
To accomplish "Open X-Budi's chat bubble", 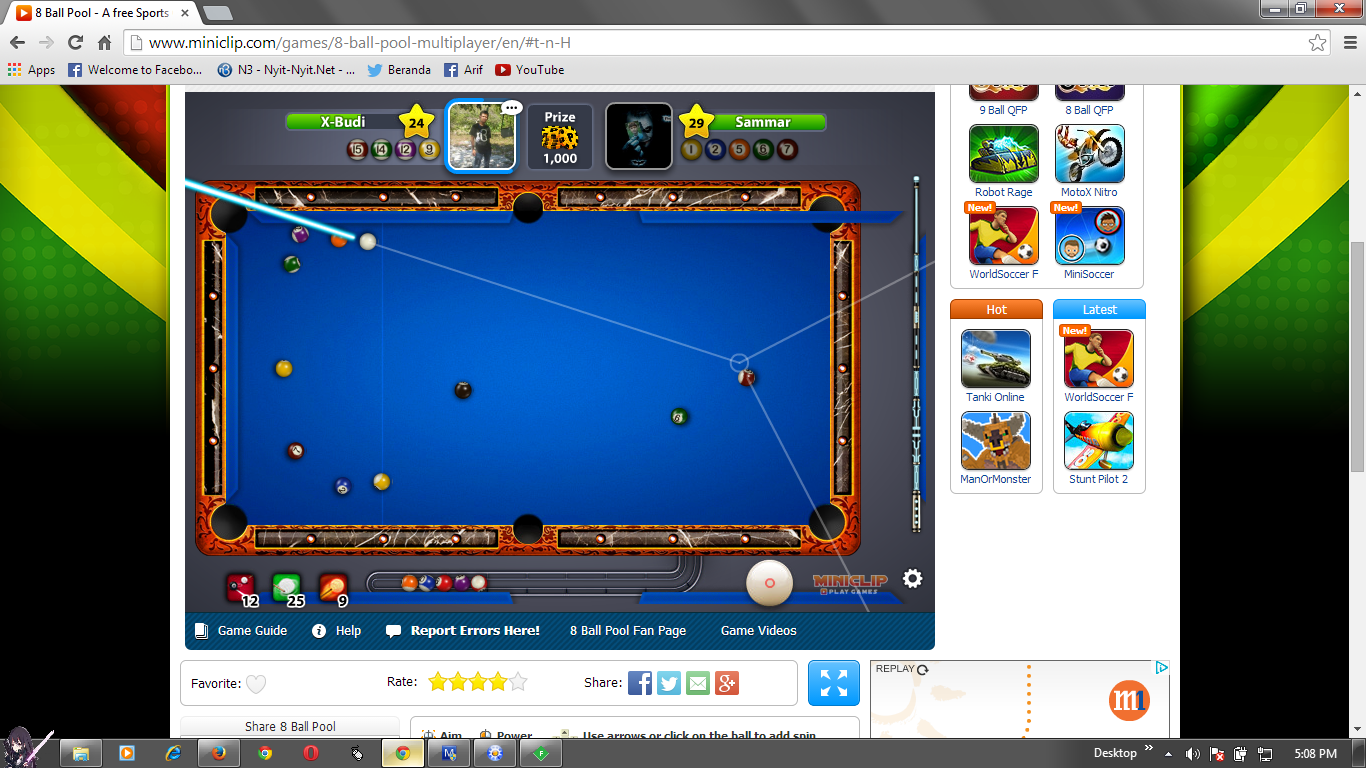I will point(512,107).
